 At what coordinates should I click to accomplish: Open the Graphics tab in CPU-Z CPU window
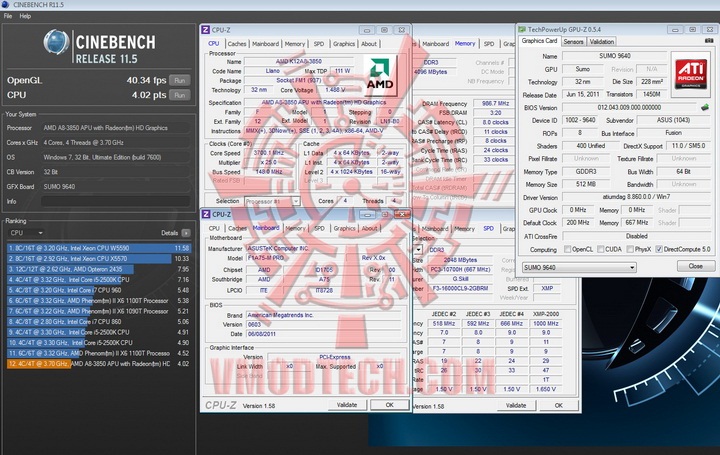tap(344, 44)
